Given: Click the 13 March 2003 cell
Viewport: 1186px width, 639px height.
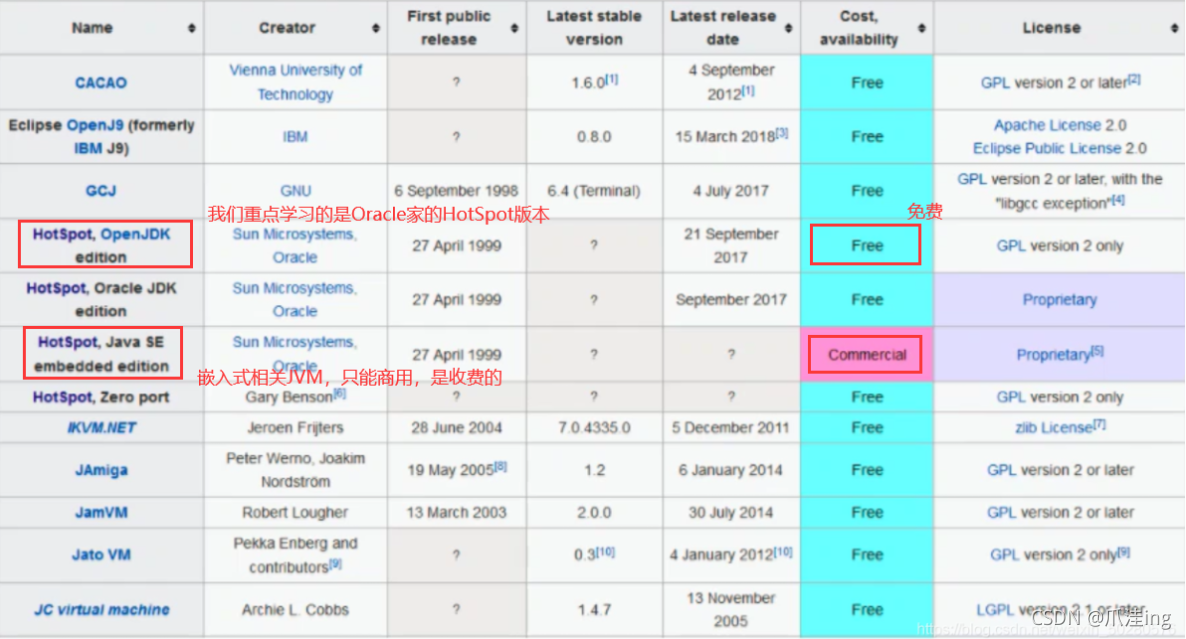Looking at the screenshot, I should coord(456,512).
